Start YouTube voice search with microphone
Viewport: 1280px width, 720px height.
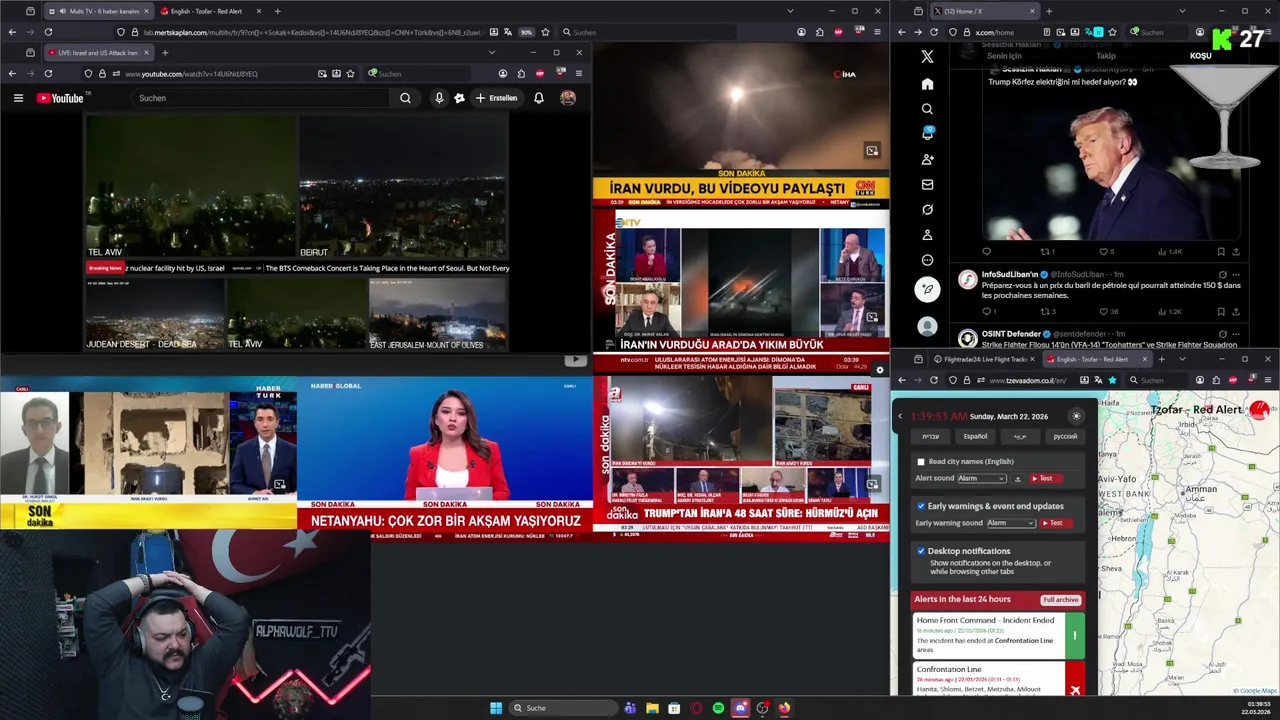(438, 98)
